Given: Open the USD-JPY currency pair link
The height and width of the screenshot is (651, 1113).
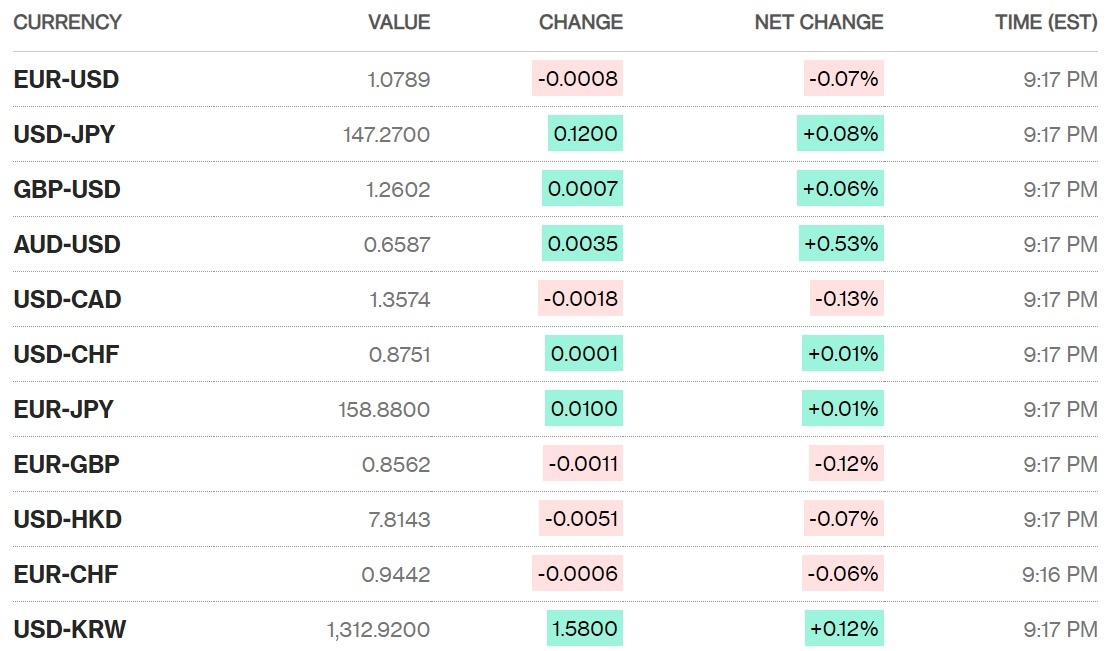Looking at the screenshot, I should tap(64, 134).
